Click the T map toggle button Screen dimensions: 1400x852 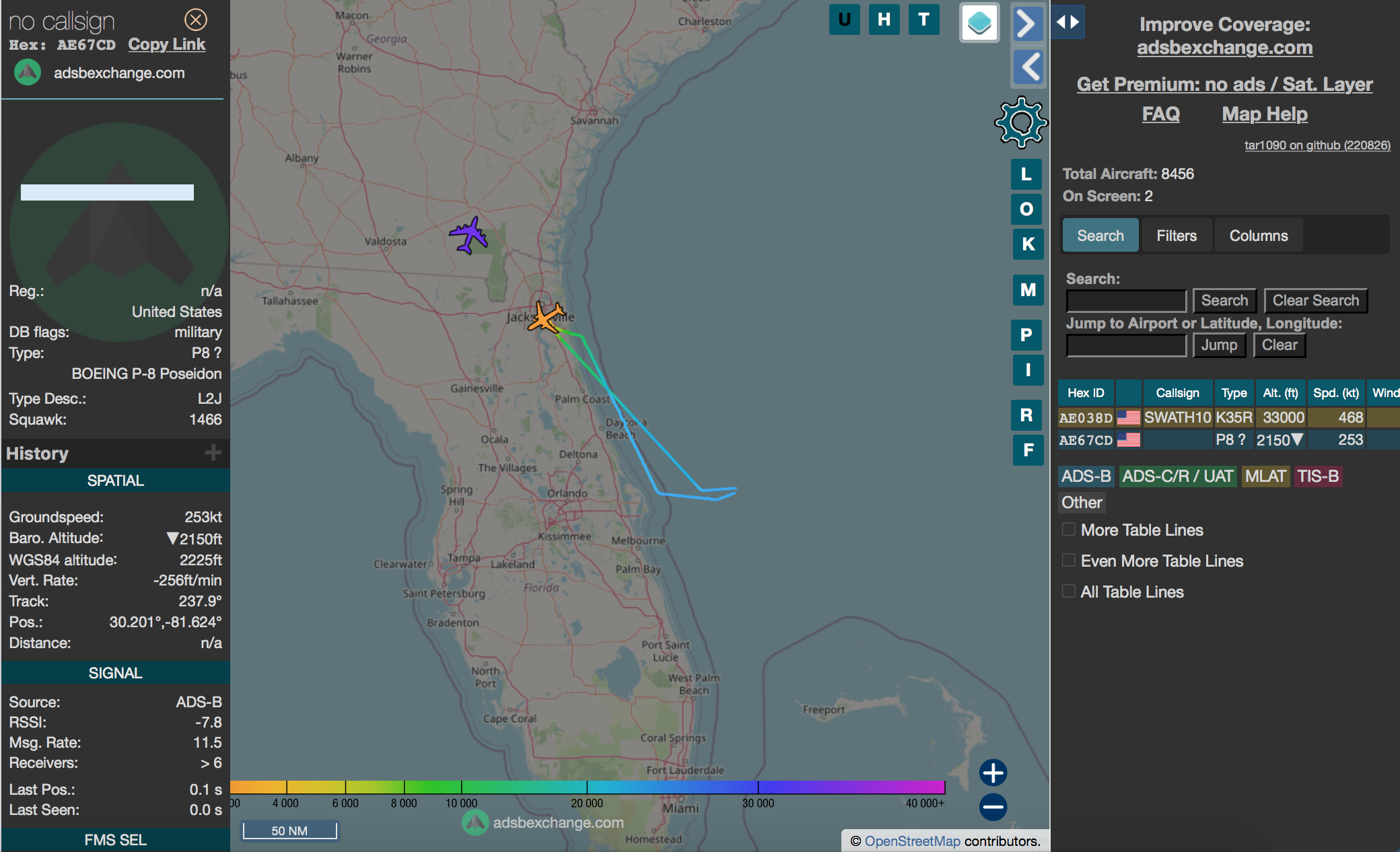923,20
